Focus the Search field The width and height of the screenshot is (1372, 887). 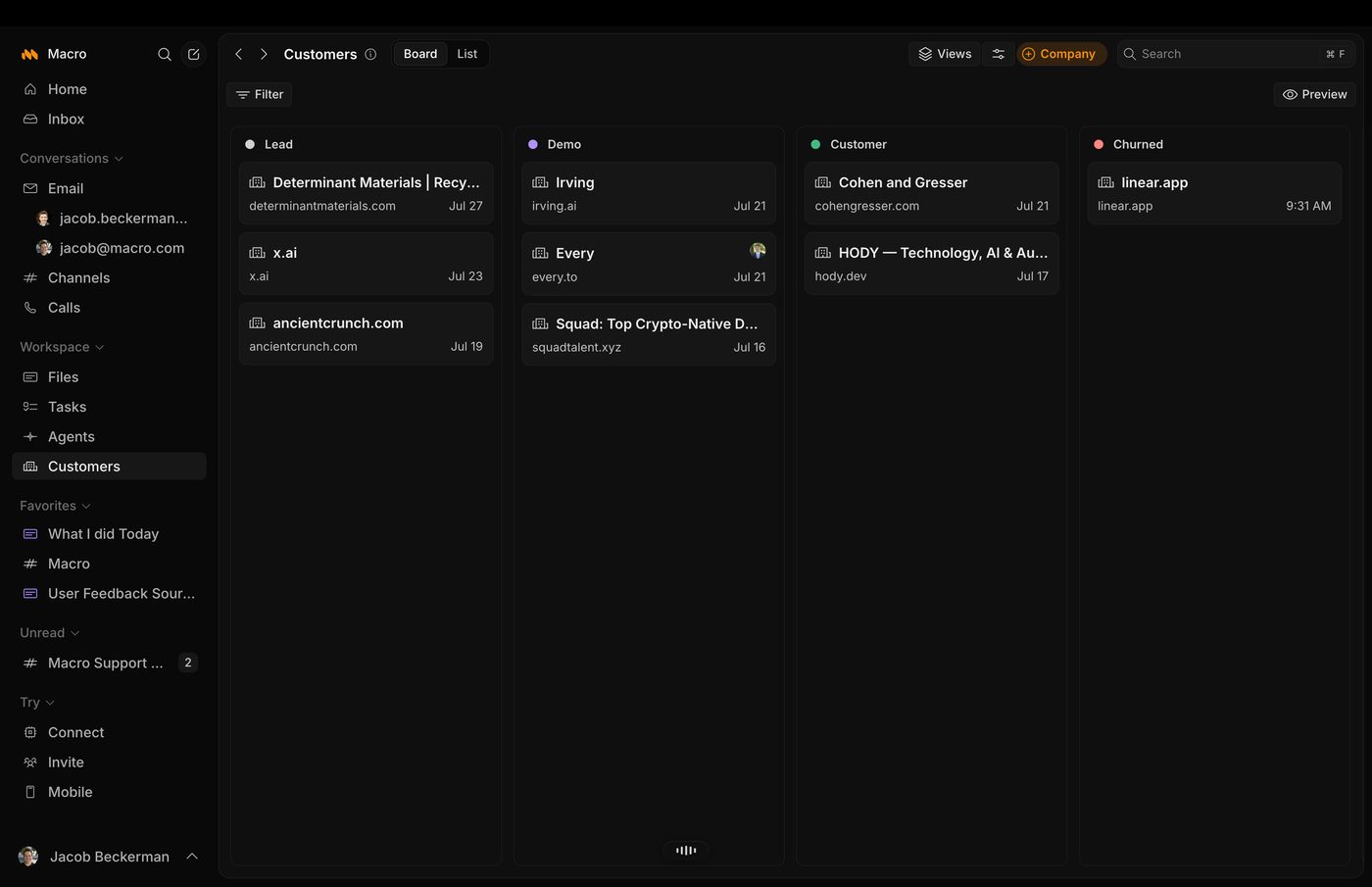pyautogui.click(x=1236, y=54)
